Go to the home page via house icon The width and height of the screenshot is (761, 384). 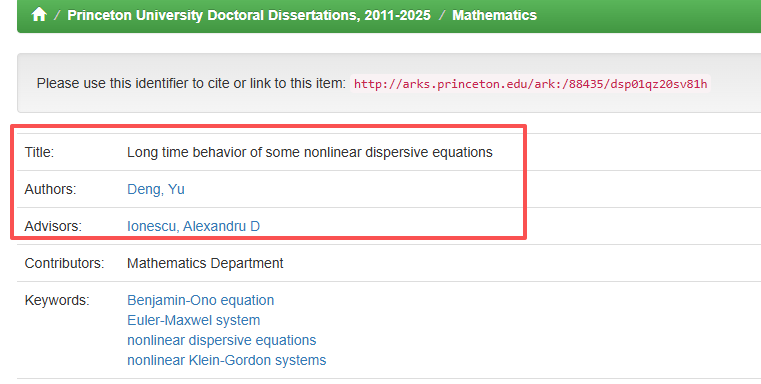point(39,15)
